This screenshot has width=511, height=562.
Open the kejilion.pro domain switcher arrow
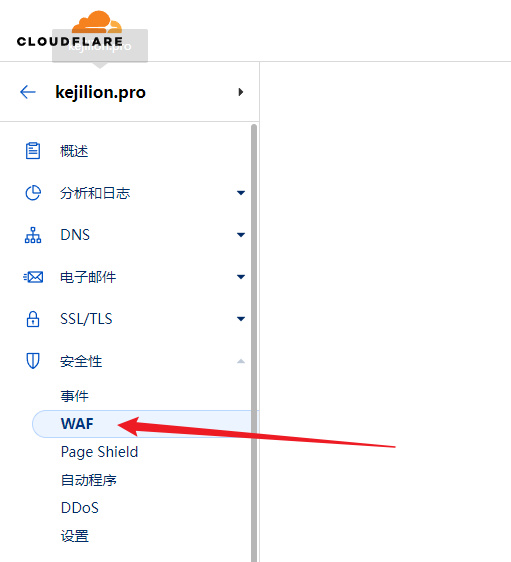point(241,92)
